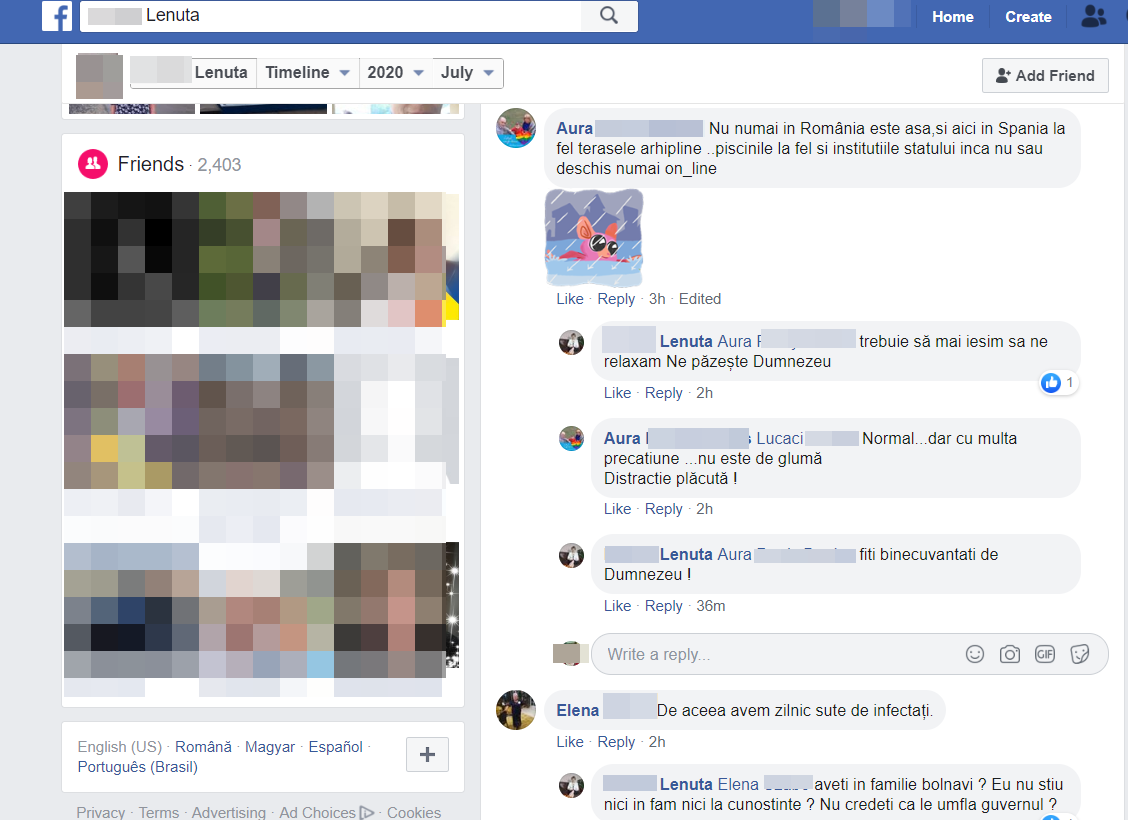This screenshot has width=1128, height=820.
Task: Like Aura's 'Distractie plăcută' reply
Action: (x=617, y=509)
